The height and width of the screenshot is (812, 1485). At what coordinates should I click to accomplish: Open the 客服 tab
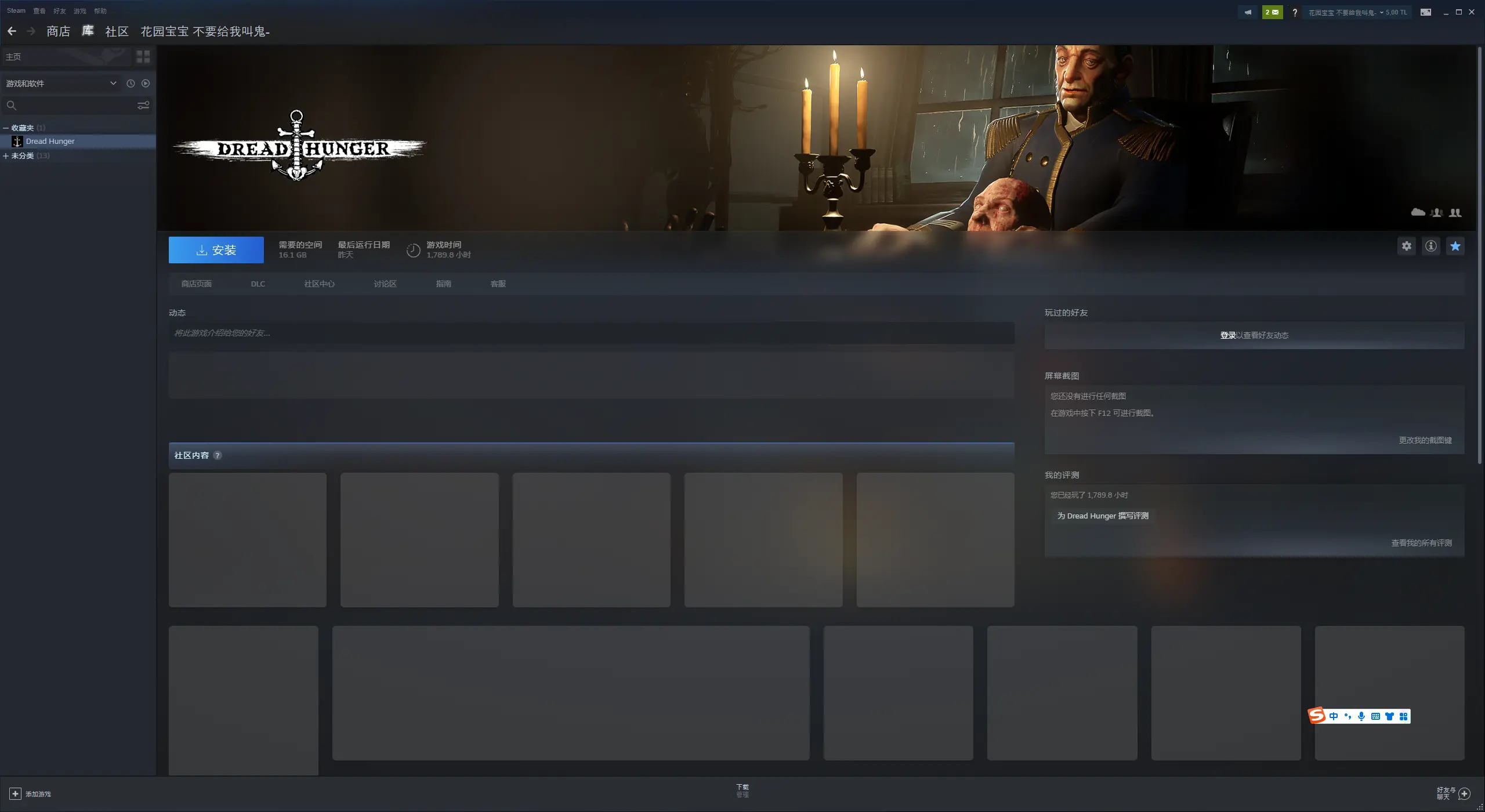(498, 284)
